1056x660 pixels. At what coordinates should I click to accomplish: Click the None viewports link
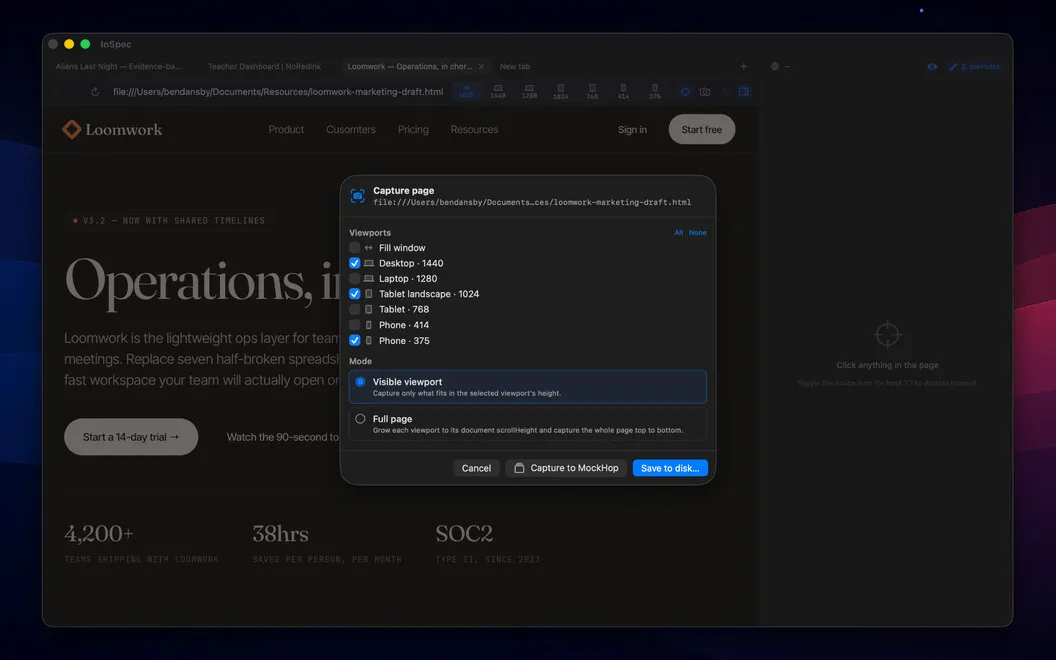(x=698, y=232)
